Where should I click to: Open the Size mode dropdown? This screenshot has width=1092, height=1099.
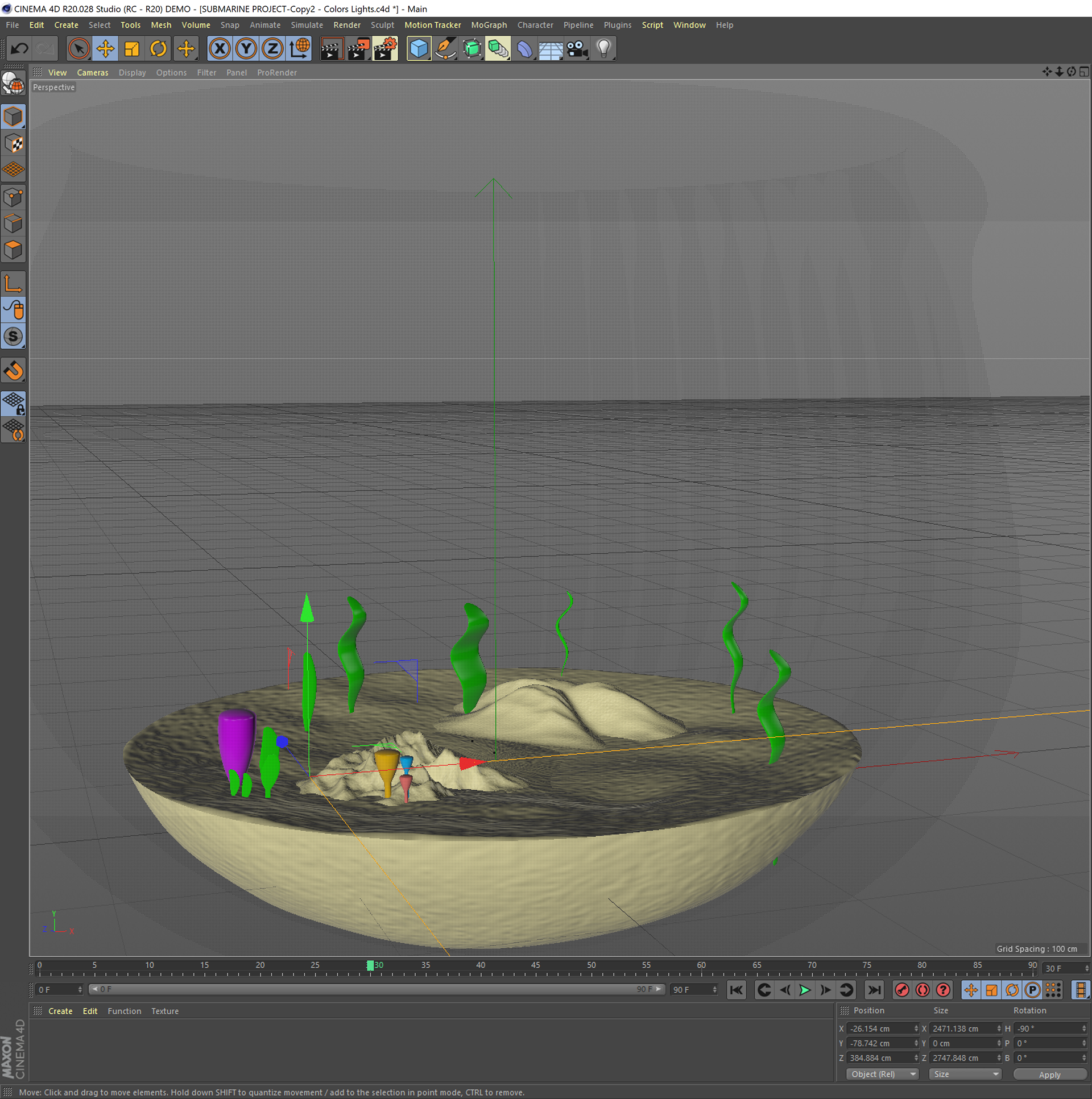click(965, 1074)
